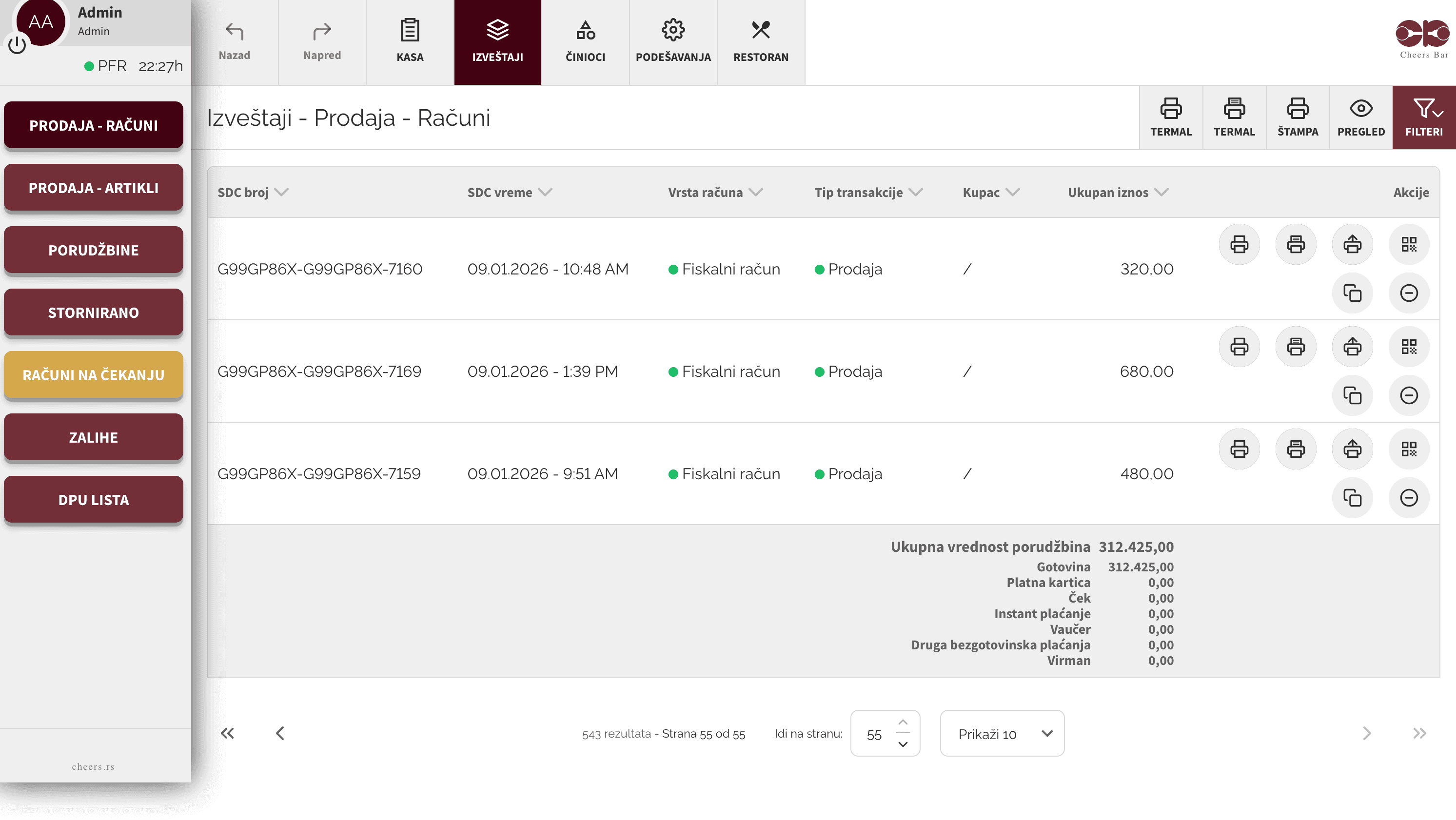The height and width of the screenshot is (820, 1456).
Task: Open the Prikaži 10 dropdown
Action: pyautogui.click(x=1002, y=733)
